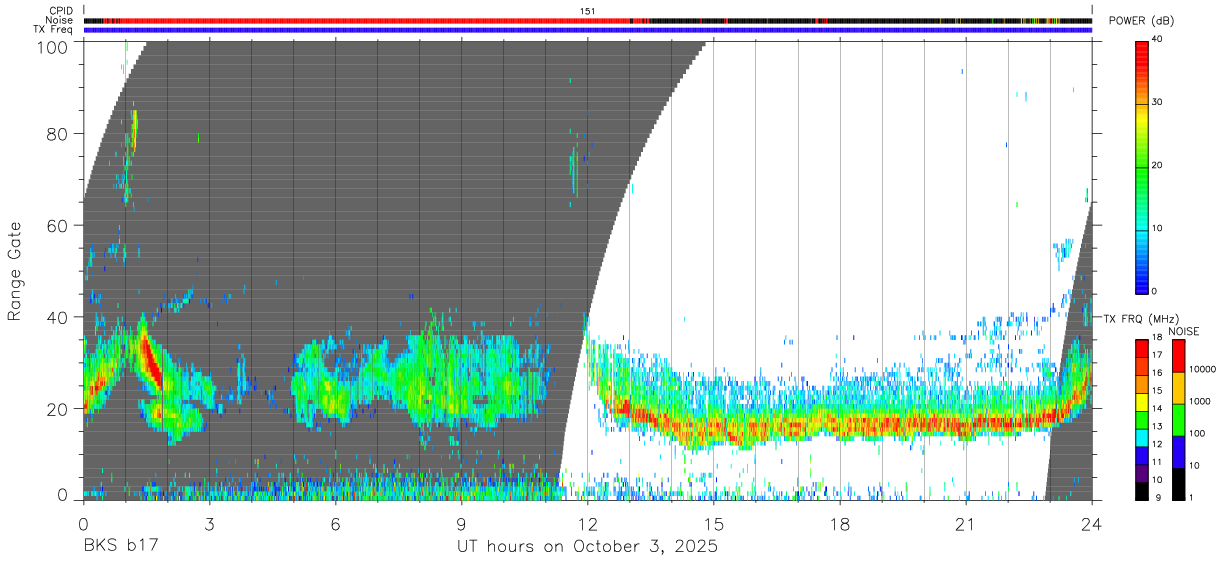
Task: Click x-axis tick label 18
Action: click(839, 524)
